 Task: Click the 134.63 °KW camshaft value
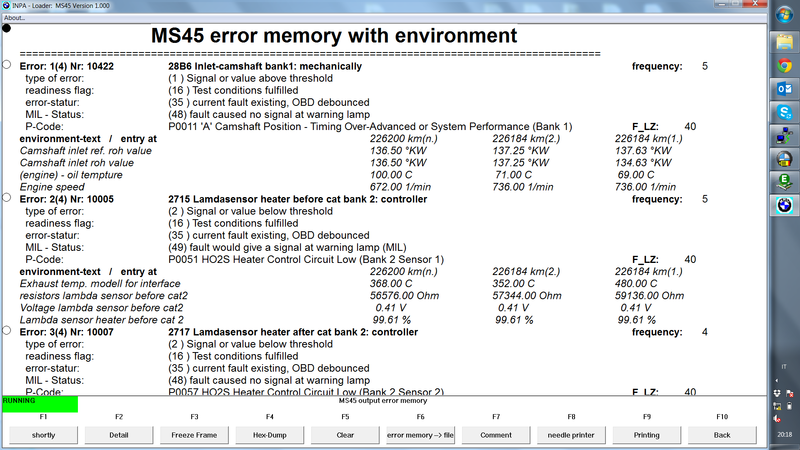643,163
